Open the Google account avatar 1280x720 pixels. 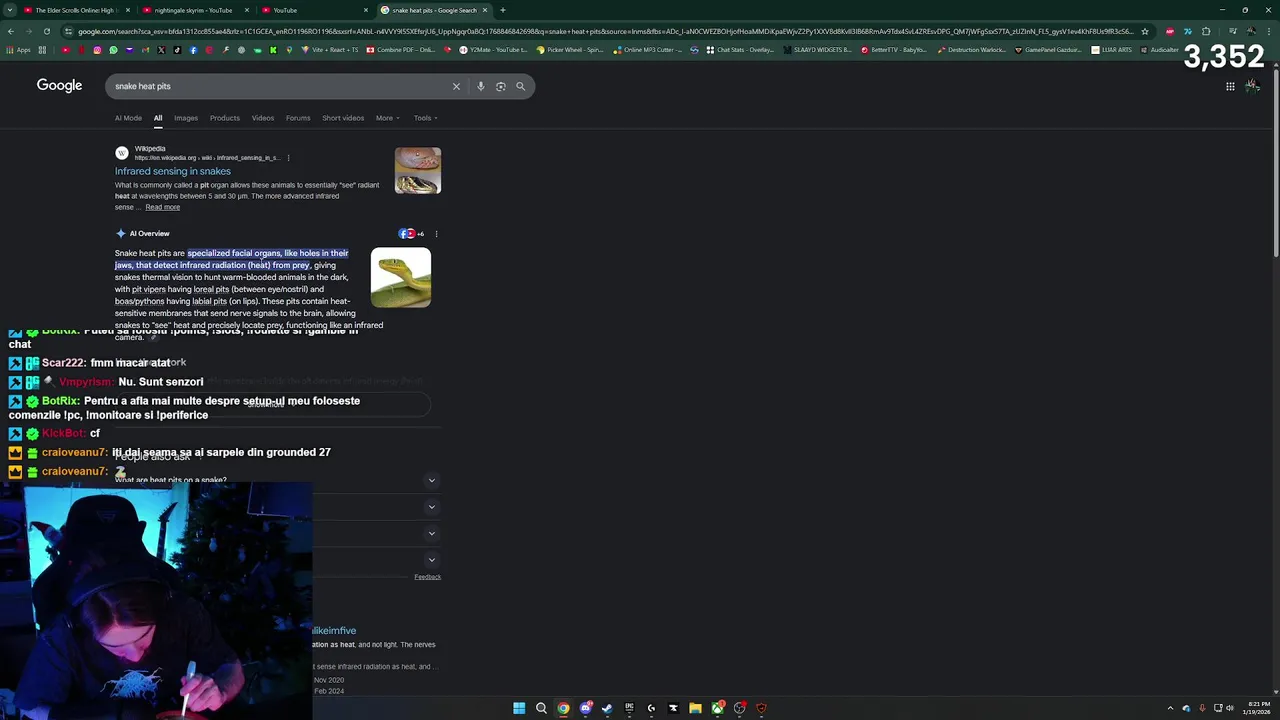(1252, 86)
